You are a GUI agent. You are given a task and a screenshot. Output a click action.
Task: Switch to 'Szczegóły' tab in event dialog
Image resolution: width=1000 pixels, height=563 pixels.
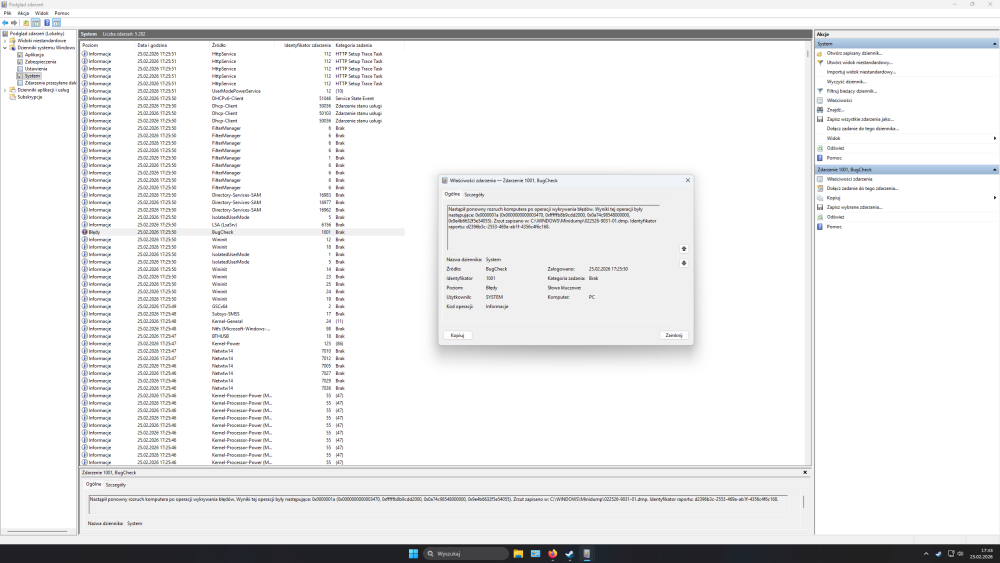tap(474, 194)
